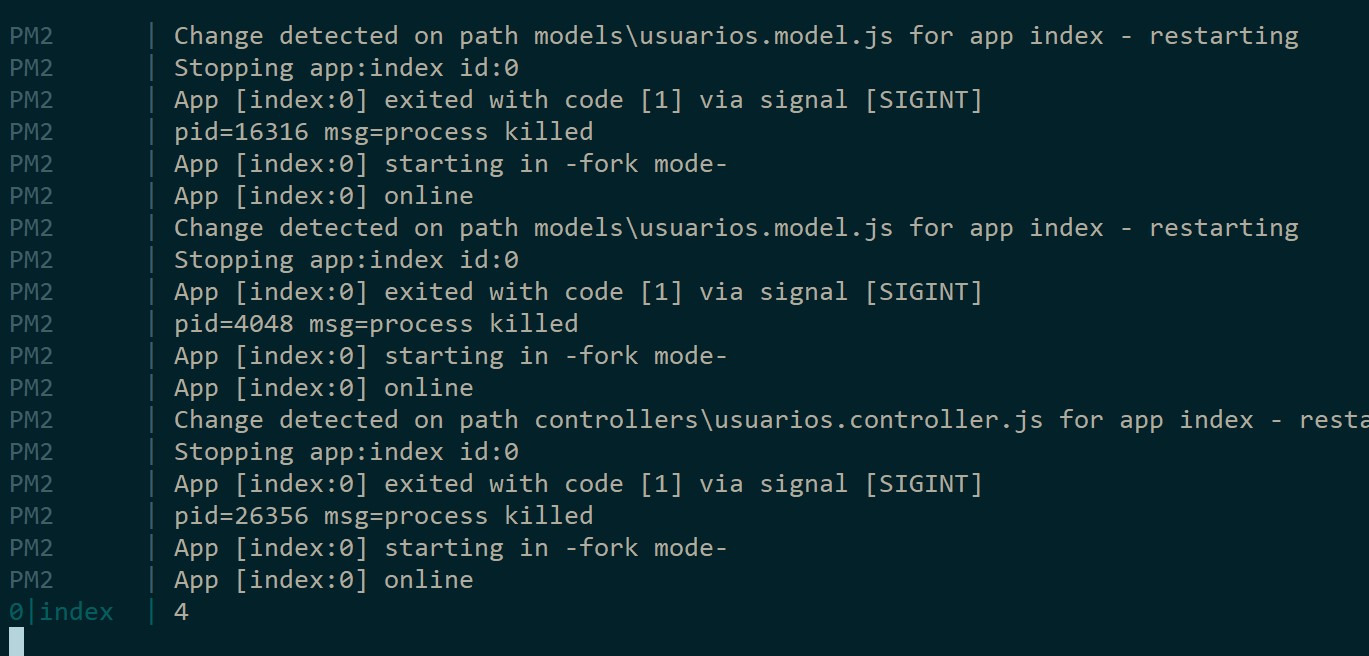Click the "Stopping app:index id:0" line above pid=16316
Screen dimensions: 1369x656
tap(346, 68)
